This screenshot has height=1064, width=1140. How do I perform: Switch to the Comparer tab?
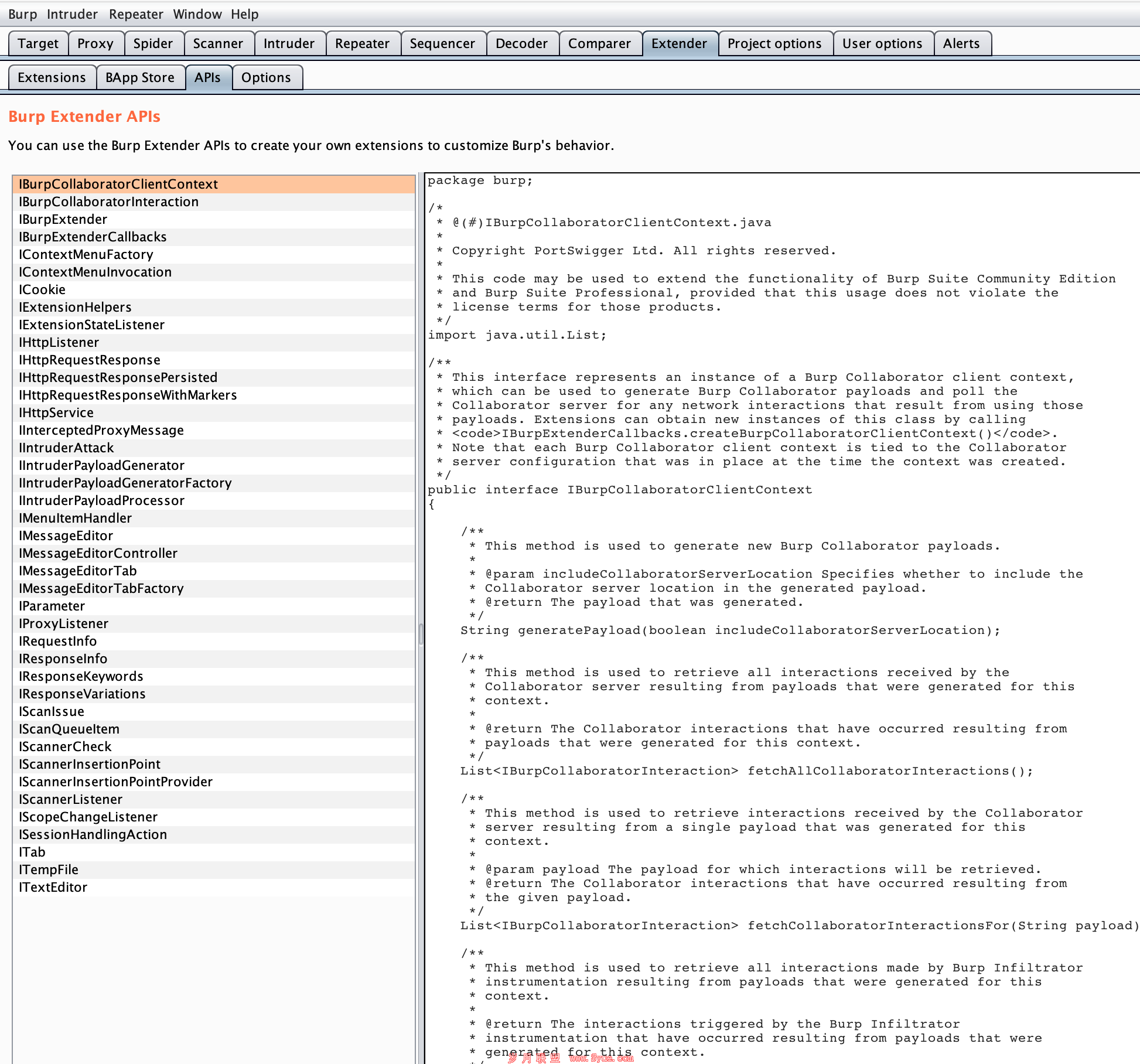tap(599, 43)
